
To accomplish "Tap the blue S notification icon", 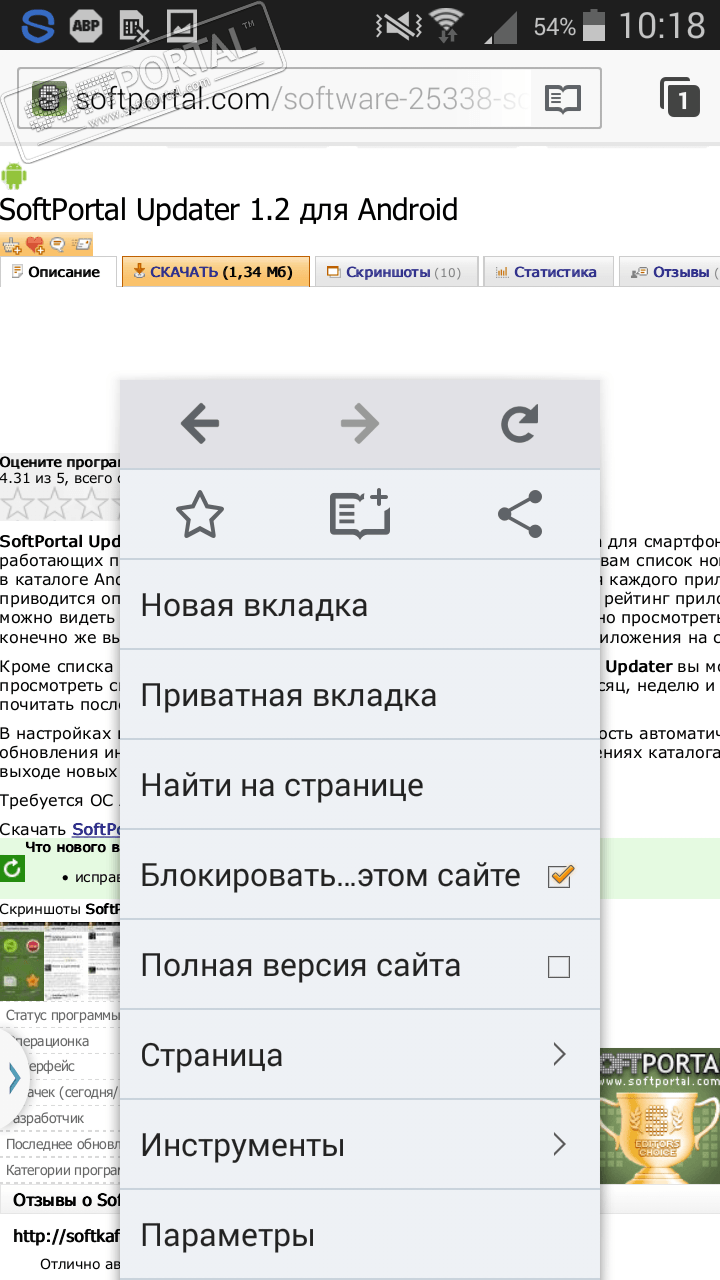I will (38, 25).
